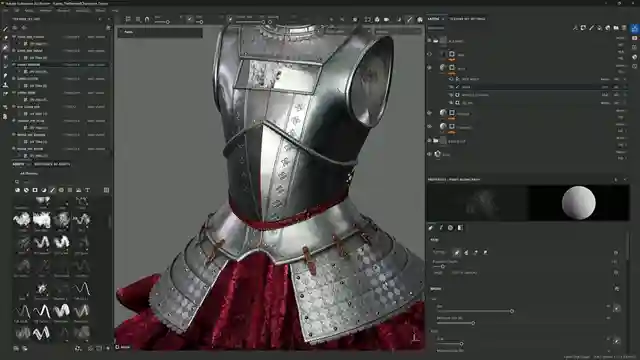The width and height of the screenshot is (640, 360).
Task: Toggle pen pressure button beside Size slider
Action: pos(617,308)
